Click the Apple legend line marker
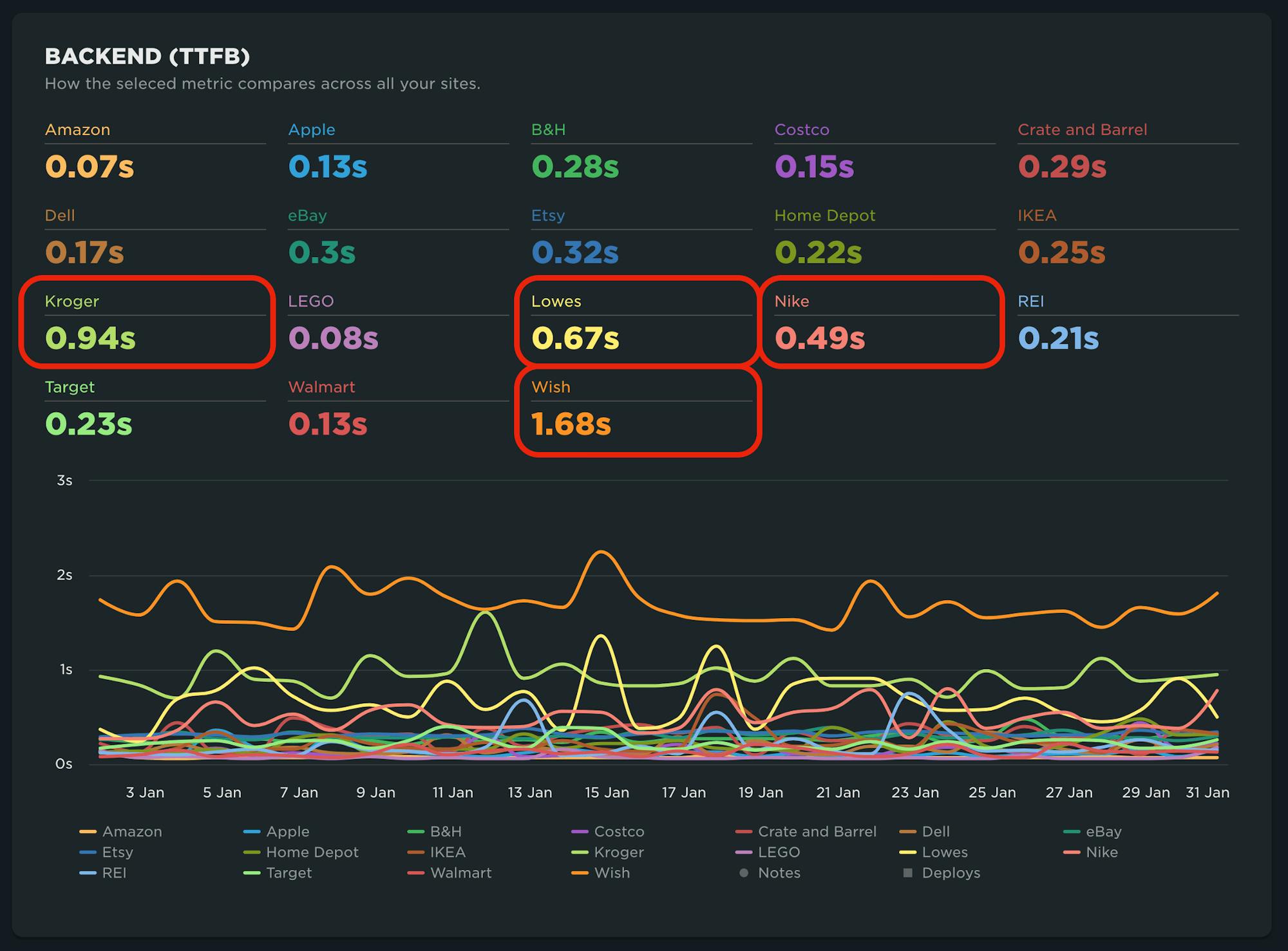 click(x=252, y=831)
